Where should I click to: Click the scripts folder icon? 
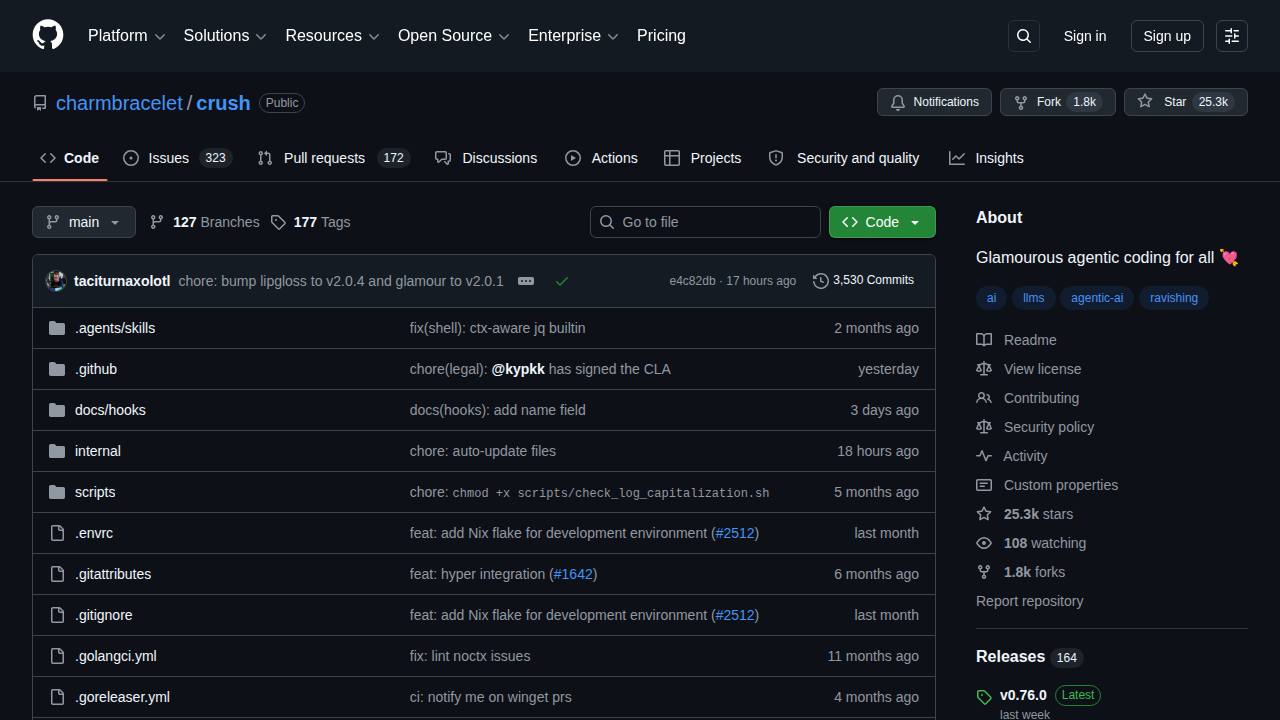tap(57, 492)
